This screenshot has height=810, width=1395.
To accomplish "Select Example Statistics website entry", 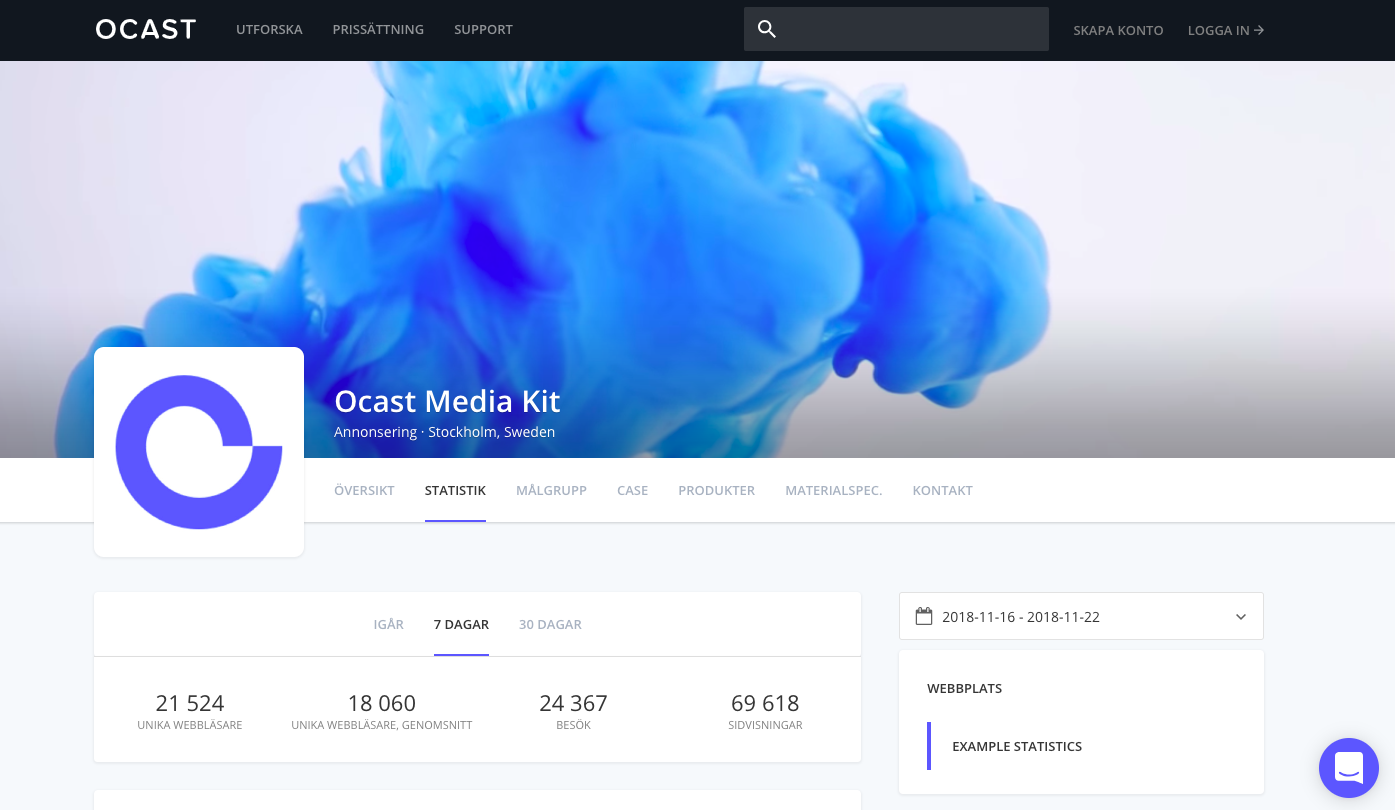I will click(x=1017, y=747).
